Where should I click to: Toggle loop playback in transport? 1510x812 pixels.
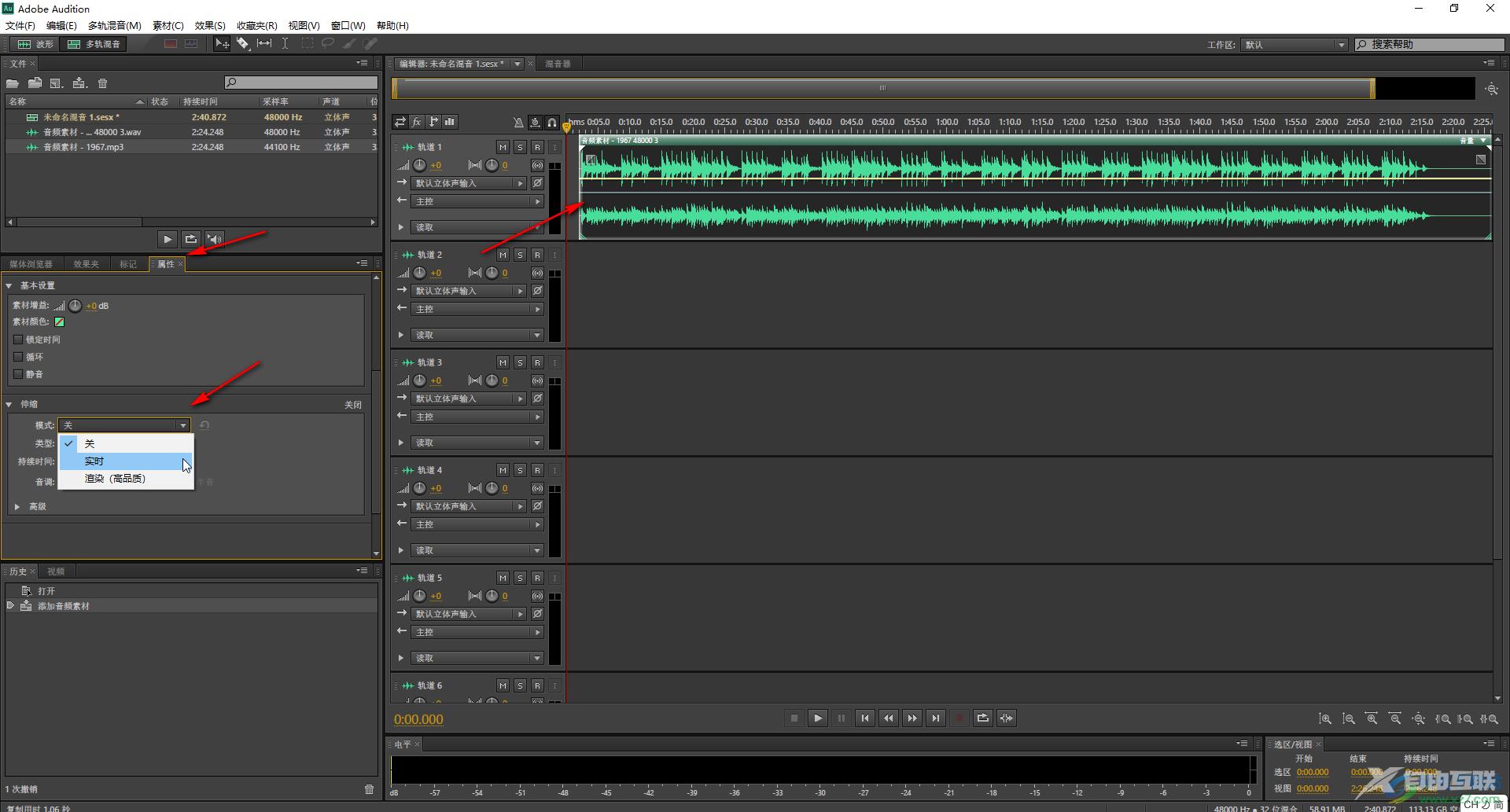[983, 718]
